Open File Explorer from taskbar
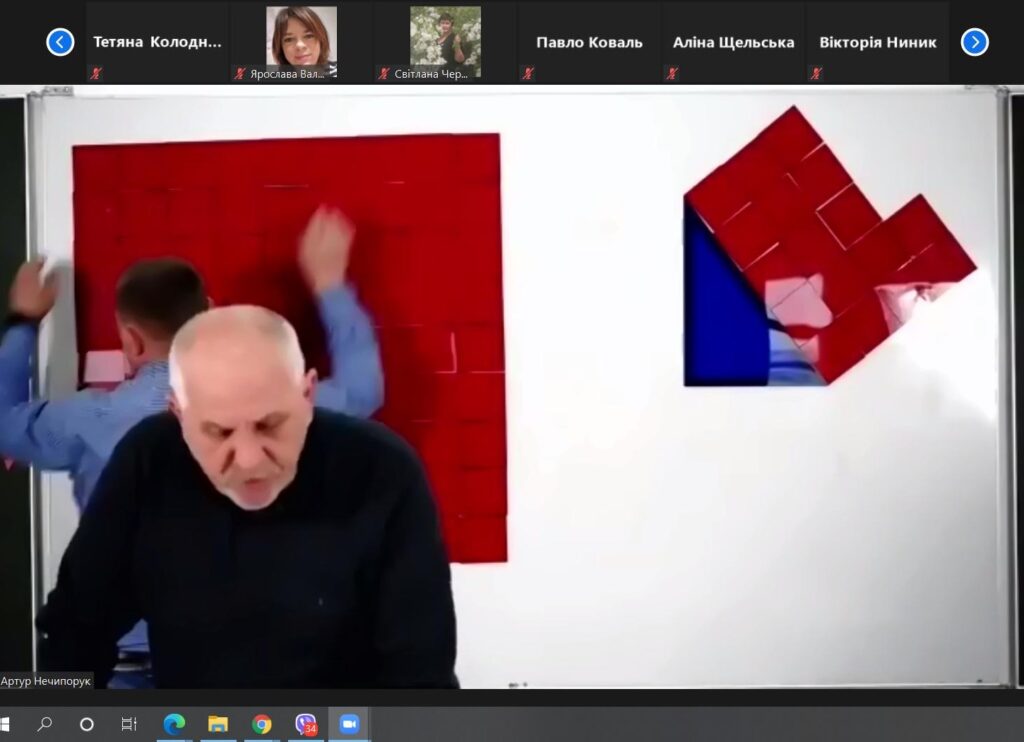The image size is (1024, 742). pos(217,724)
